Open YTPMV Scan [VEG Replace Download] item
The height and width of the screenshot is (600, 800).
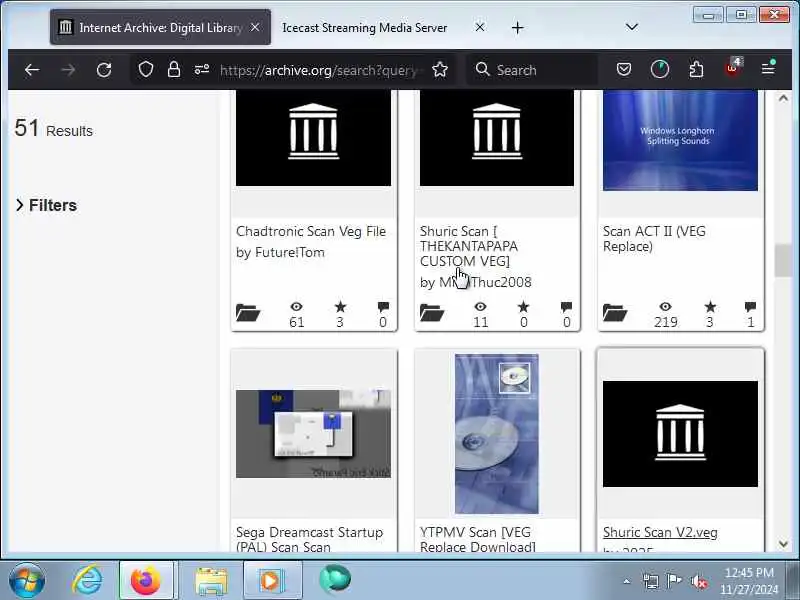[478, 539]
